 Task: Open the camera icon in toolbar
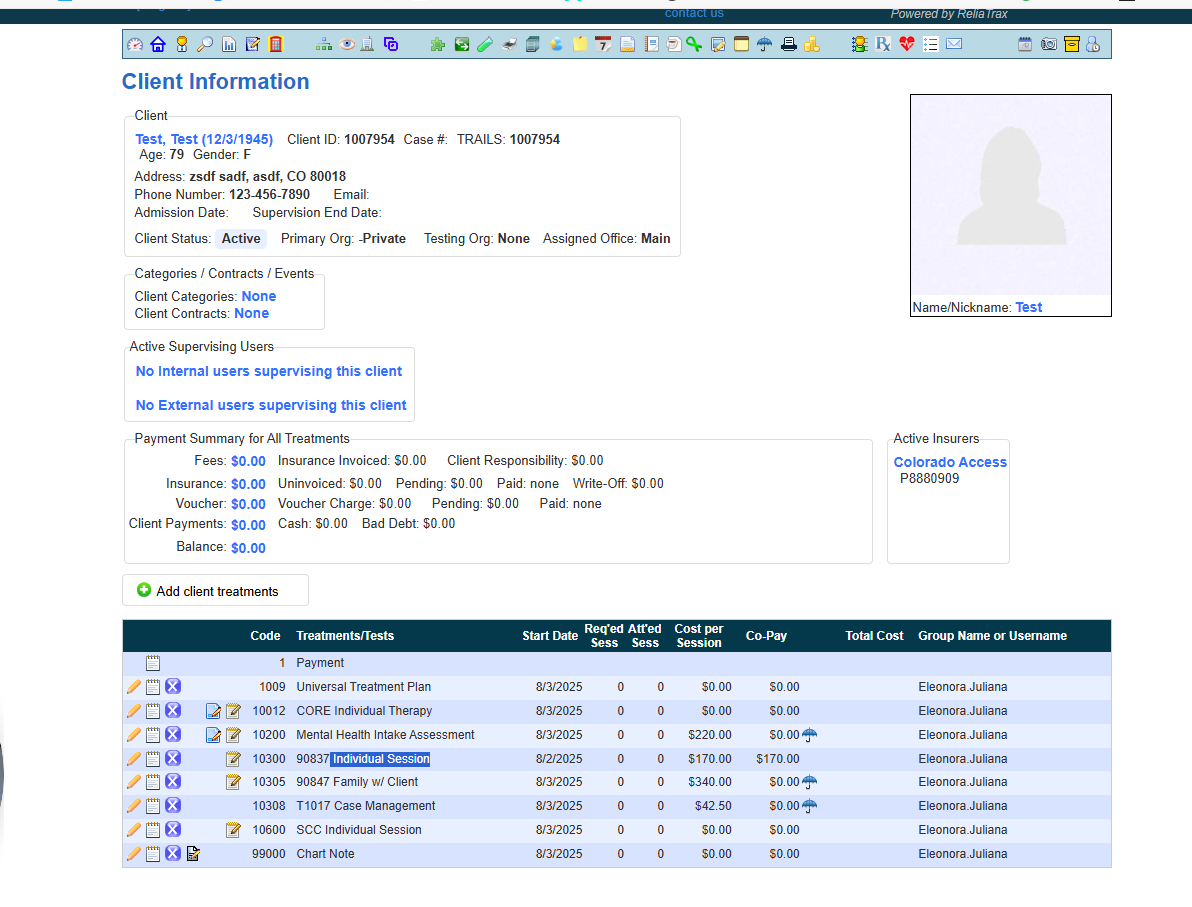tap(1048, 44)
